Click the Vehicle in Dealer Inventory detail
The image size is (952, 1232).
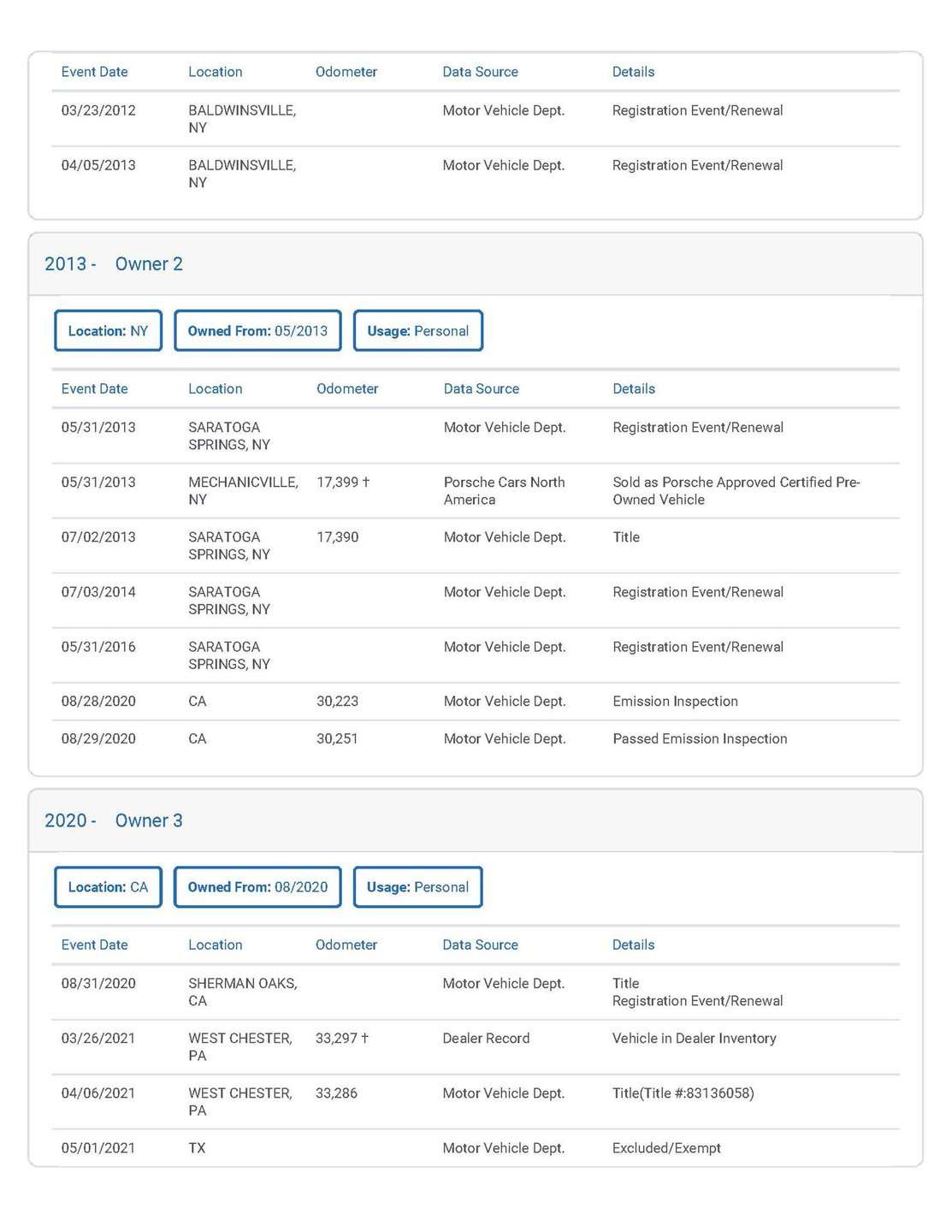(694, 1039)
